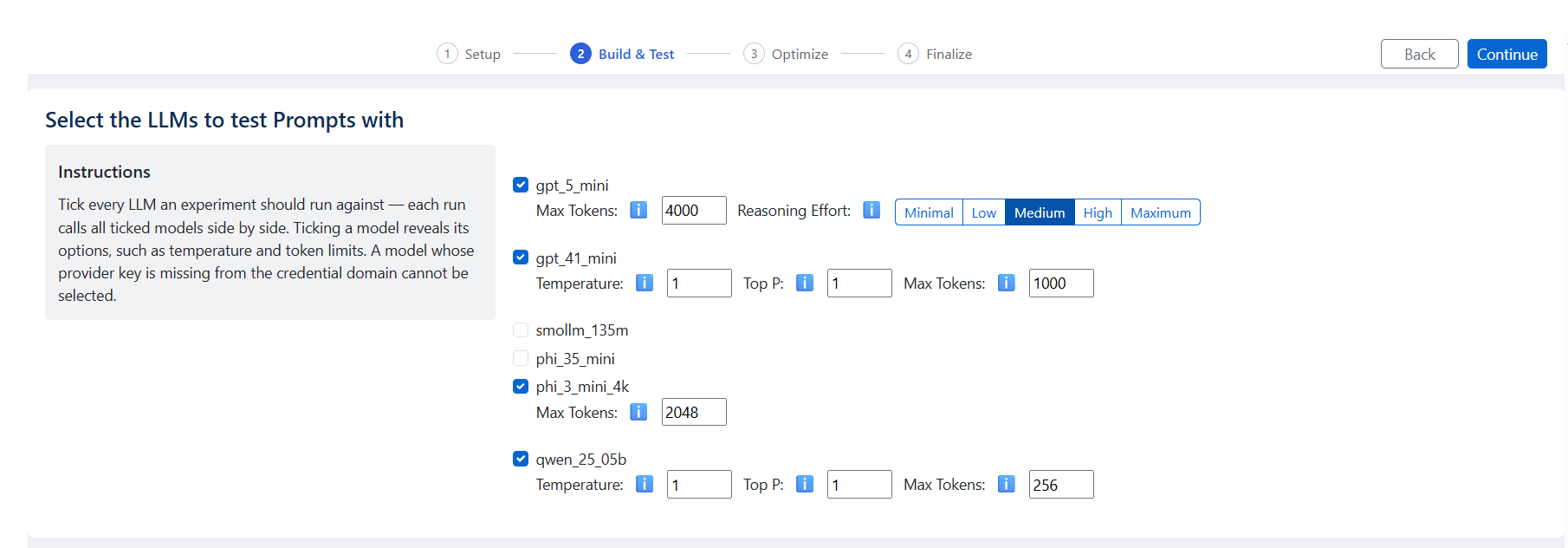Jump to the Finalize step
Image resolution: width=1568 pixels, height=548 pixels.
coord(935,54)
